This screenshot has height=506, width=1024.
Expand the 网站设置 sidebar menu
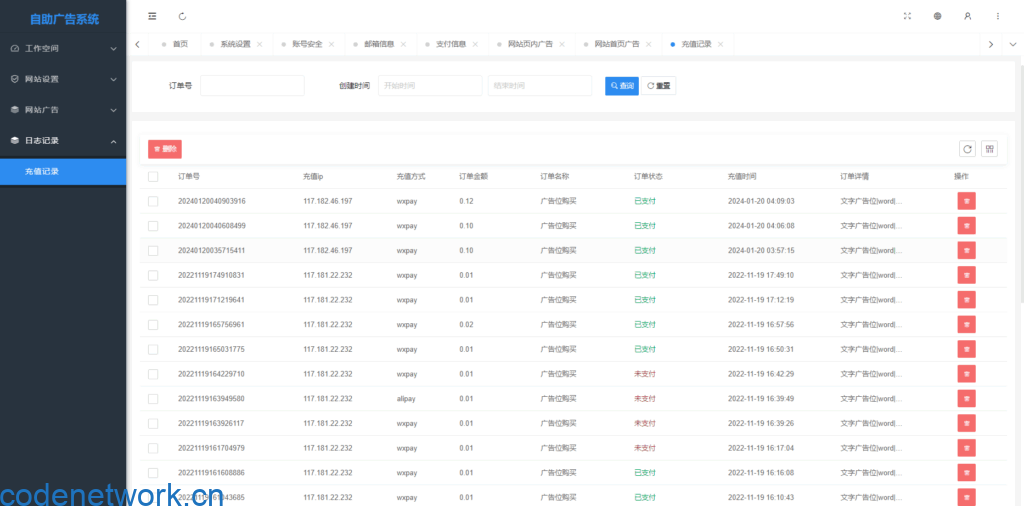[x=63, y=79]
